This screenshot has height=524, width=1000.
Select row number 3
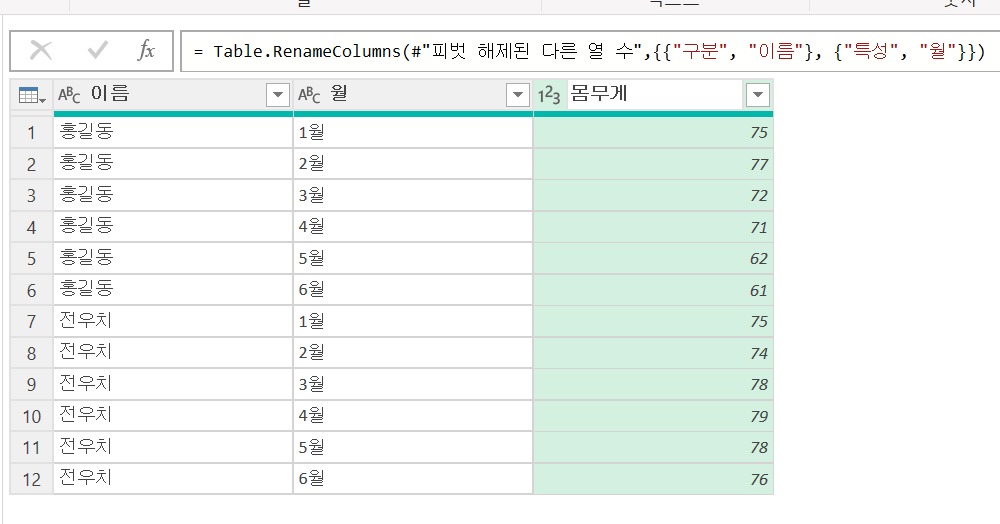point(31,196)
